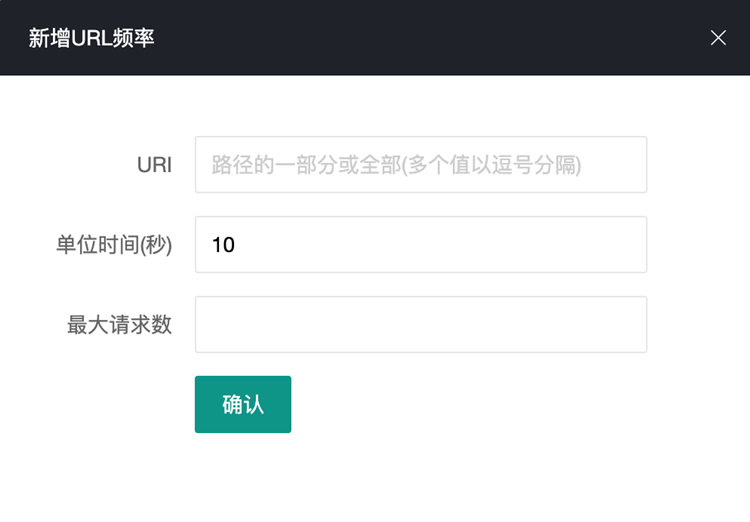Select the field next to the URI label
Screen dimensions: 750x522
click(421, 165)
